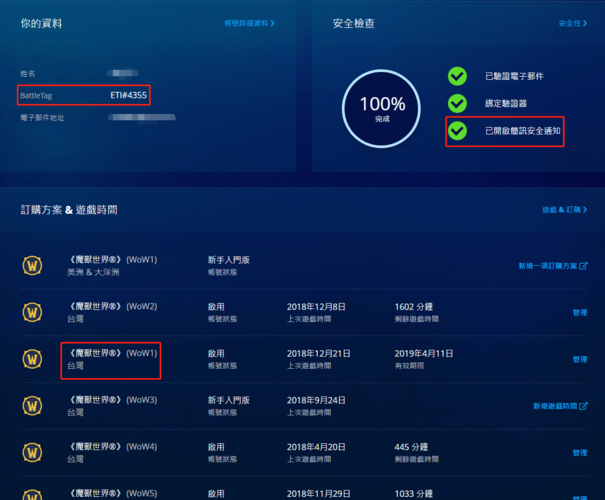Click the WoW icon in the WoW4 row
This screenshot has width=605, height=500.
[x=32, y=452]
